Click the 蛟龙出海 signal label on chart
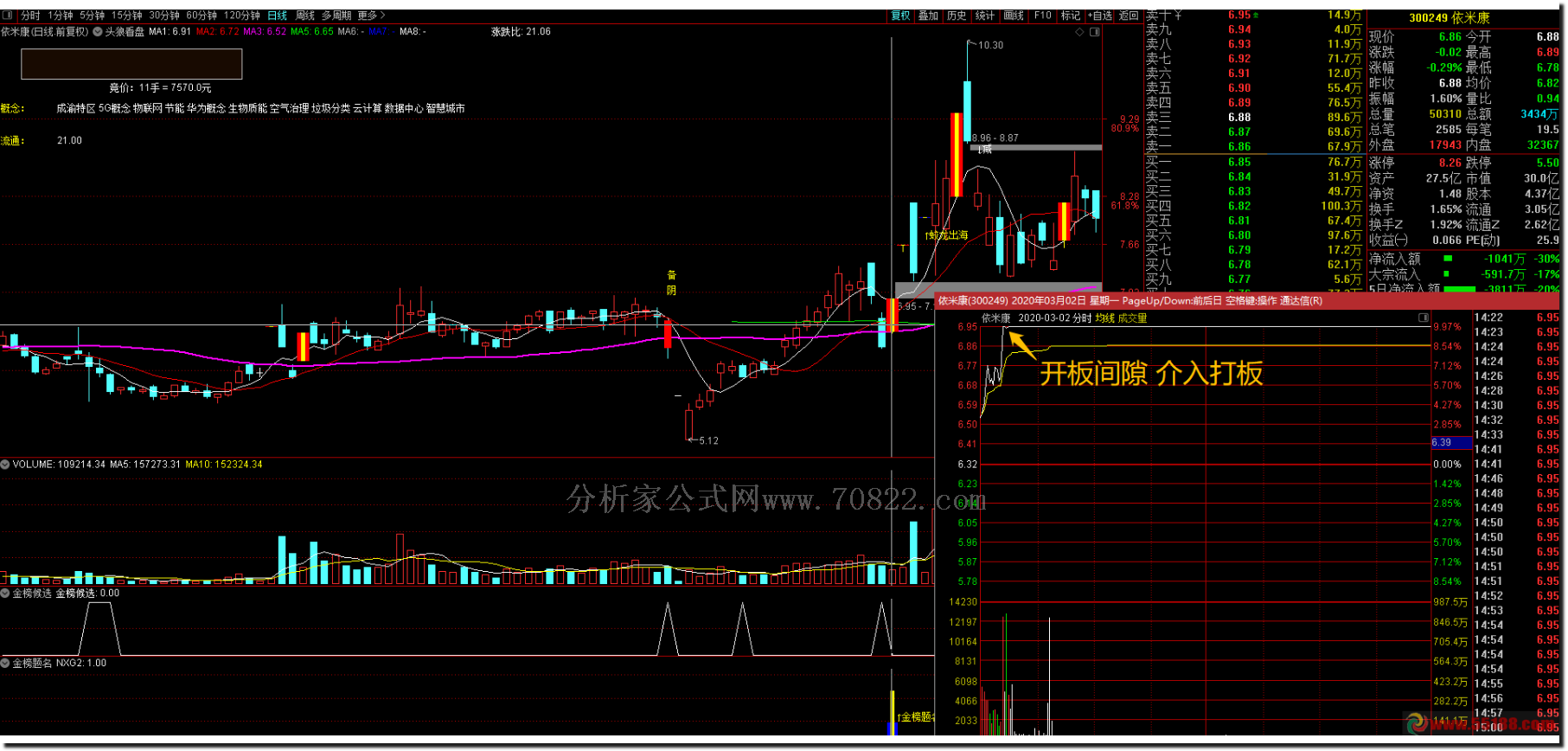 click(x=947, y=235)
